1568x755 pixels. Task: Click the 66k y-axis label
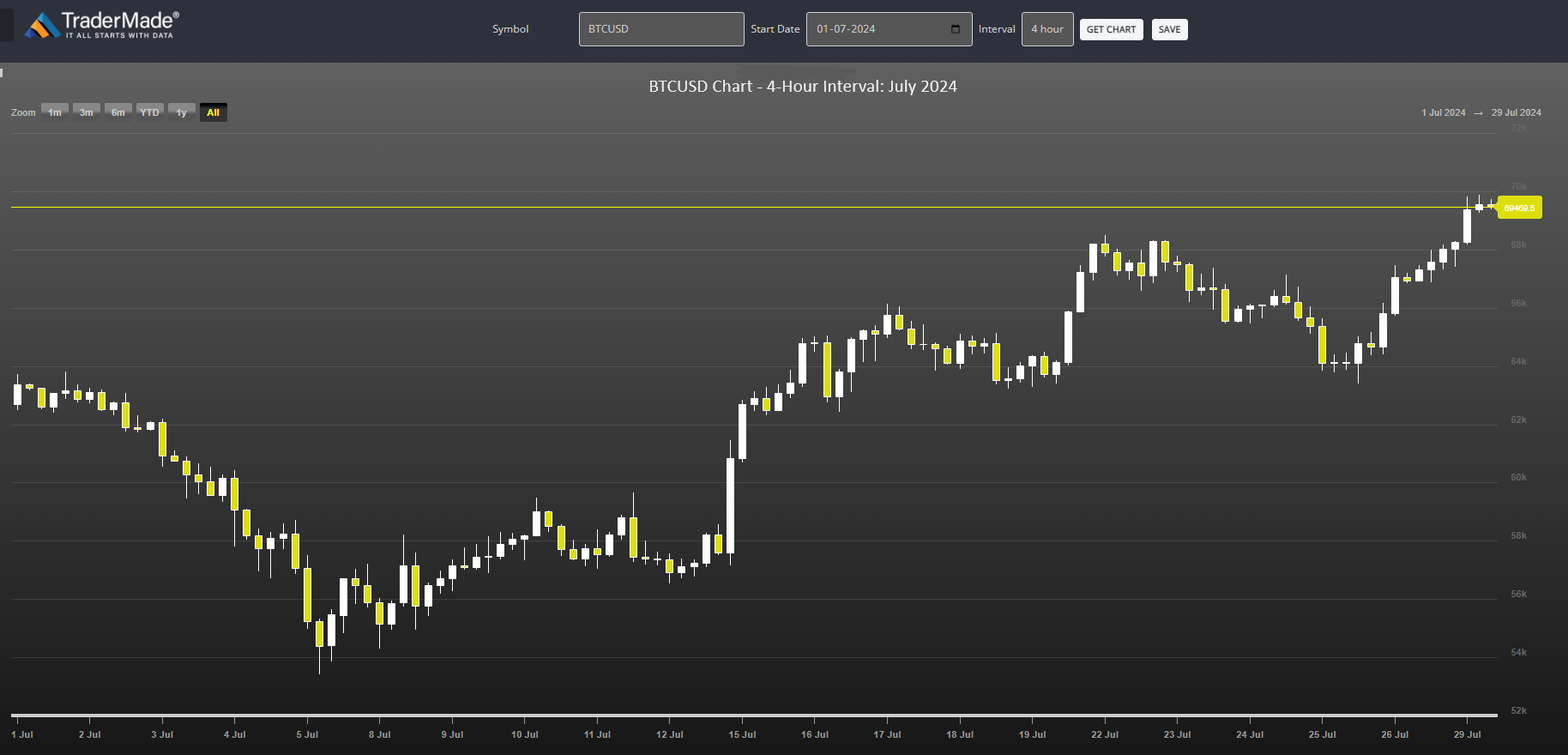pyautogui.click(x=1518, y=303)
